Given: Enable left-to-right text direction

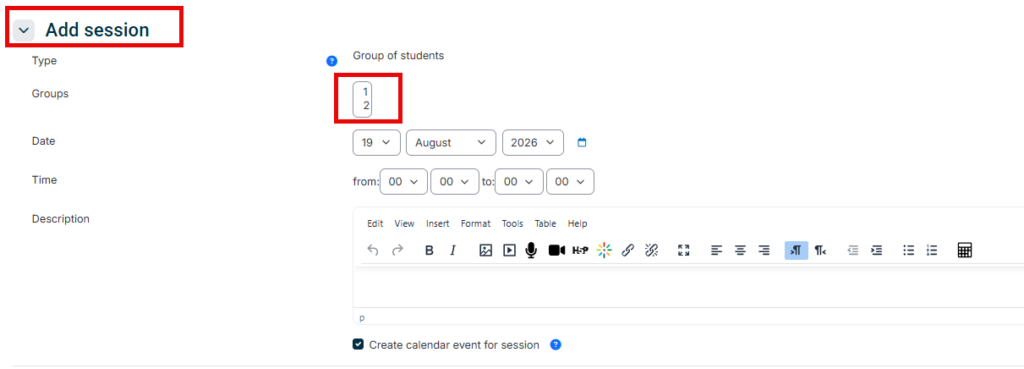Looking at the screenshot, I should [x=796, y=250].
